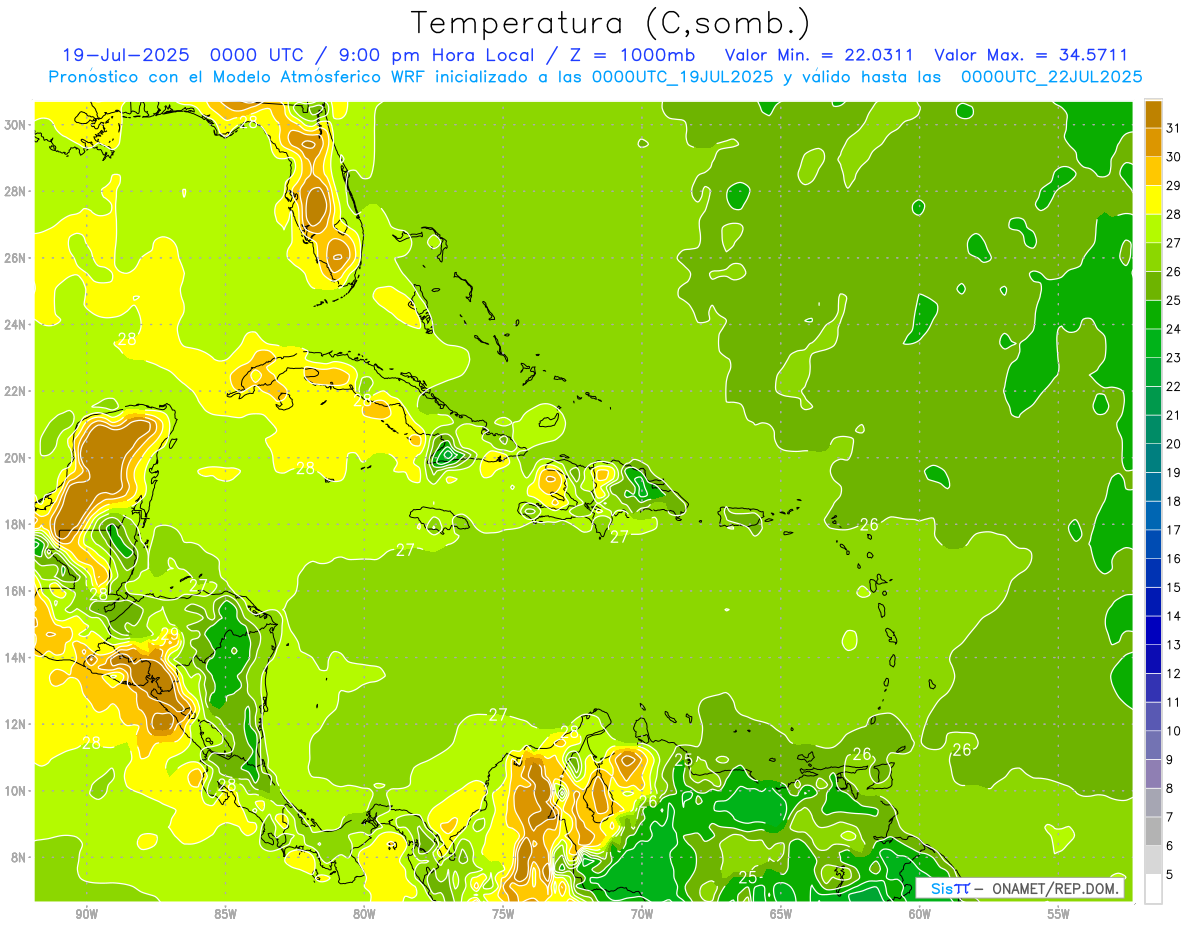Screen dimensions: 1200x927
Task: Click the 22N latitude axis label
Action: pos(17,391)
